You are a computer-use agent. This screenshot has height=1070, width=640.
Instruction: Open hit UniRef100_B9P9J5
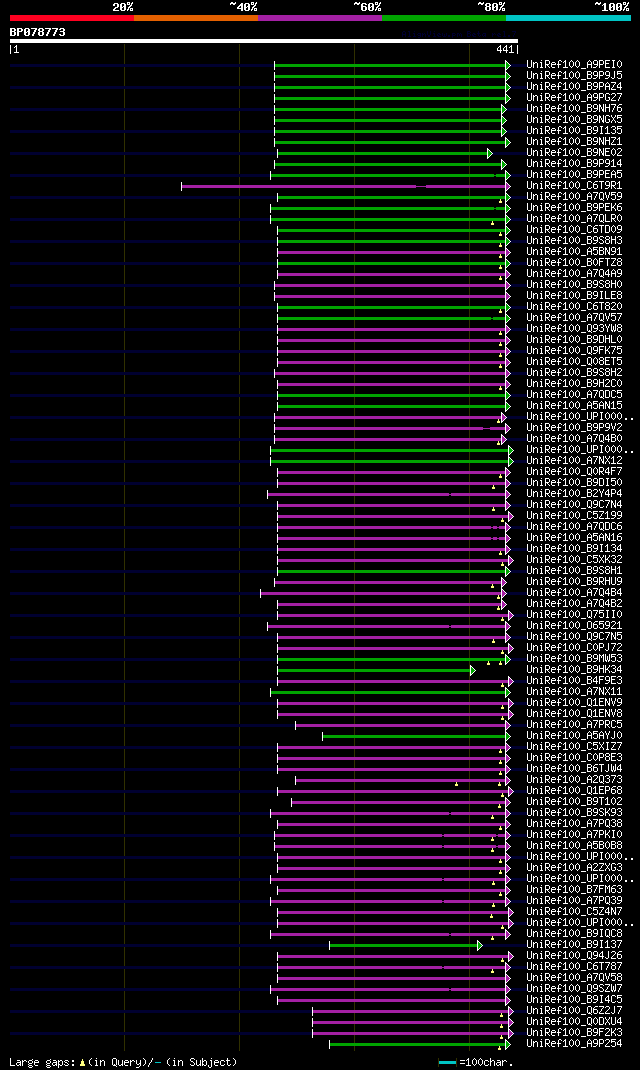574,76
